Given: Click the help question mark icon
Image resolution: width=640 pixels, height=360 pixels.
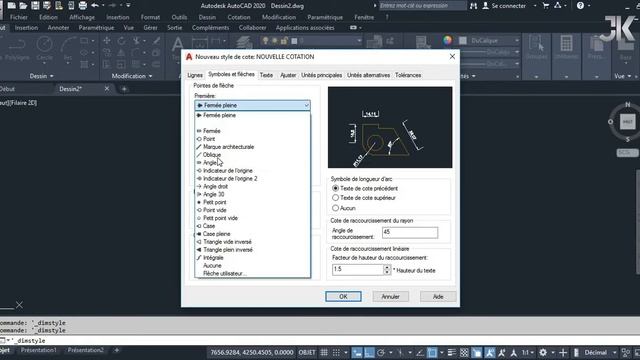Looking at the screenshot, I should click(x=580, y=6).
